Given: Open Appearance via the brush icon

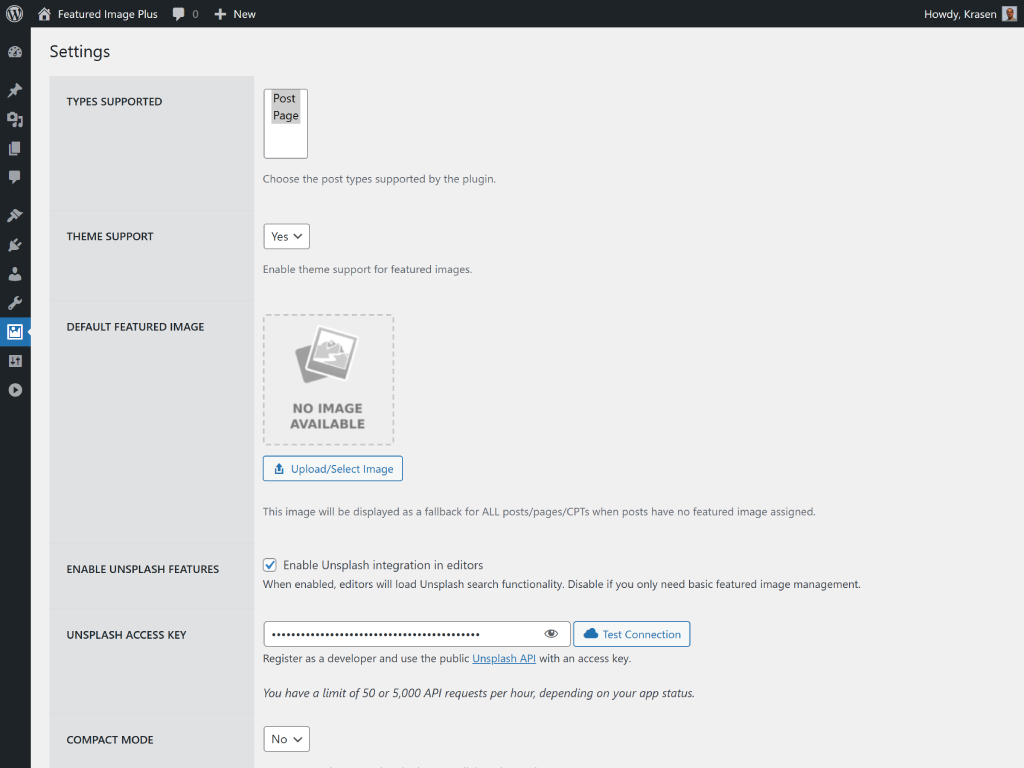Looking at the screenshot, I should pyautogui.click(x=15, y=214).
